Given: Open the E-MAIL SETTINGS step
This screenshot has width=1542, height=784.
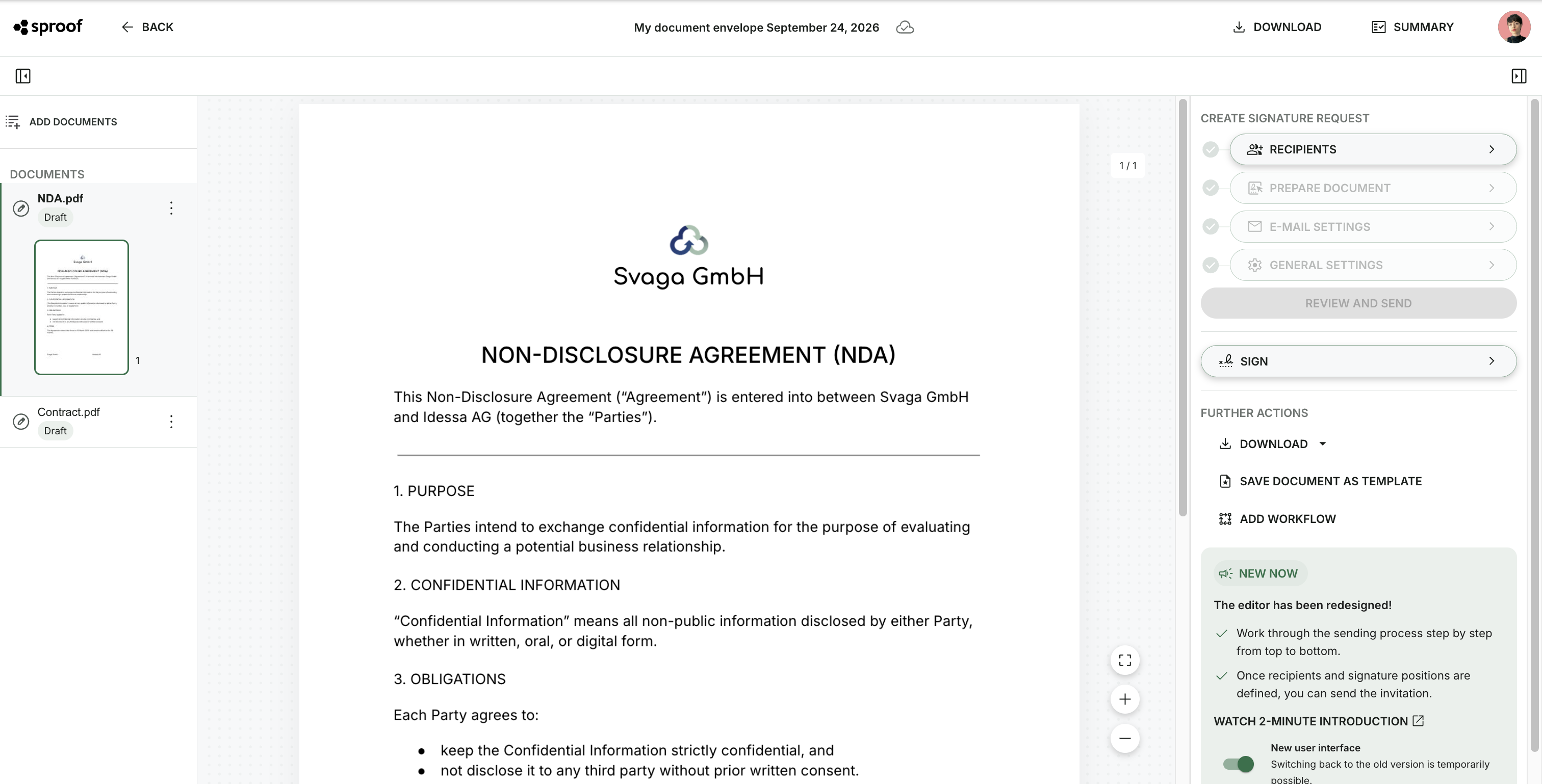Looking at the screenshot, I should 1373,227.
